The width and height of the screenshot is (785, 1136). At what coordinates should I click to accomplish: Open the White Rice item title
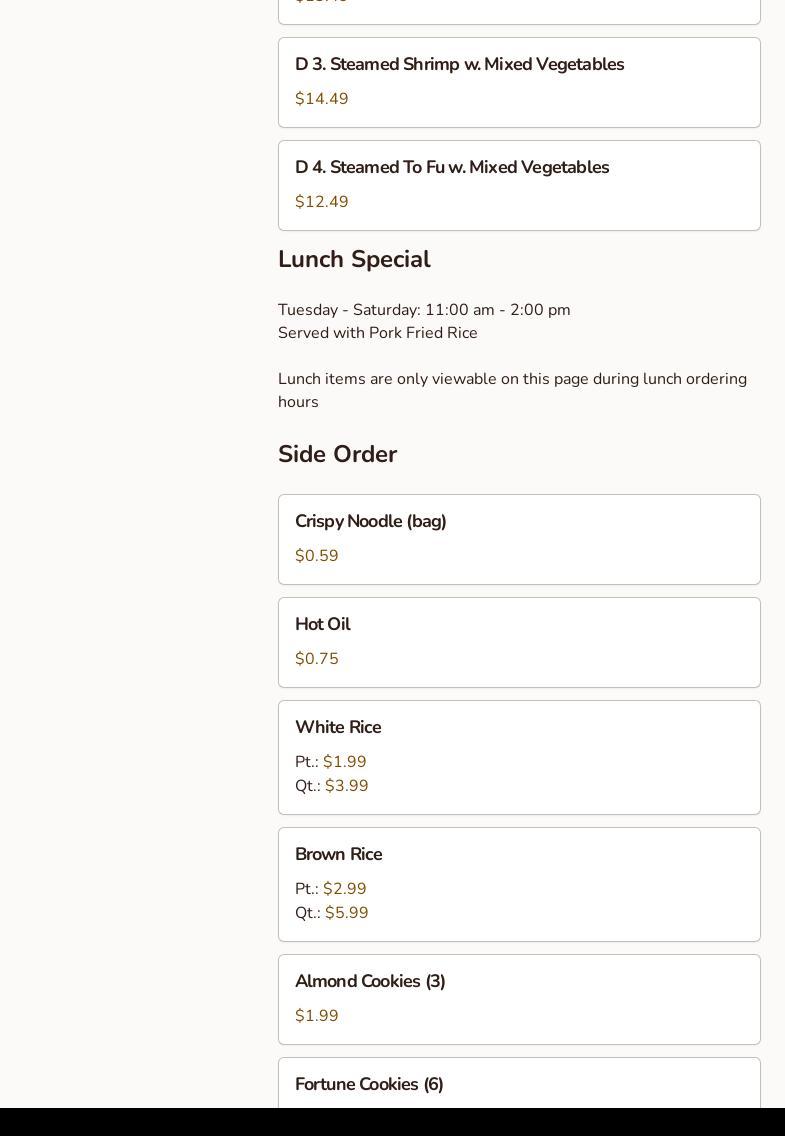click(338, 728)
